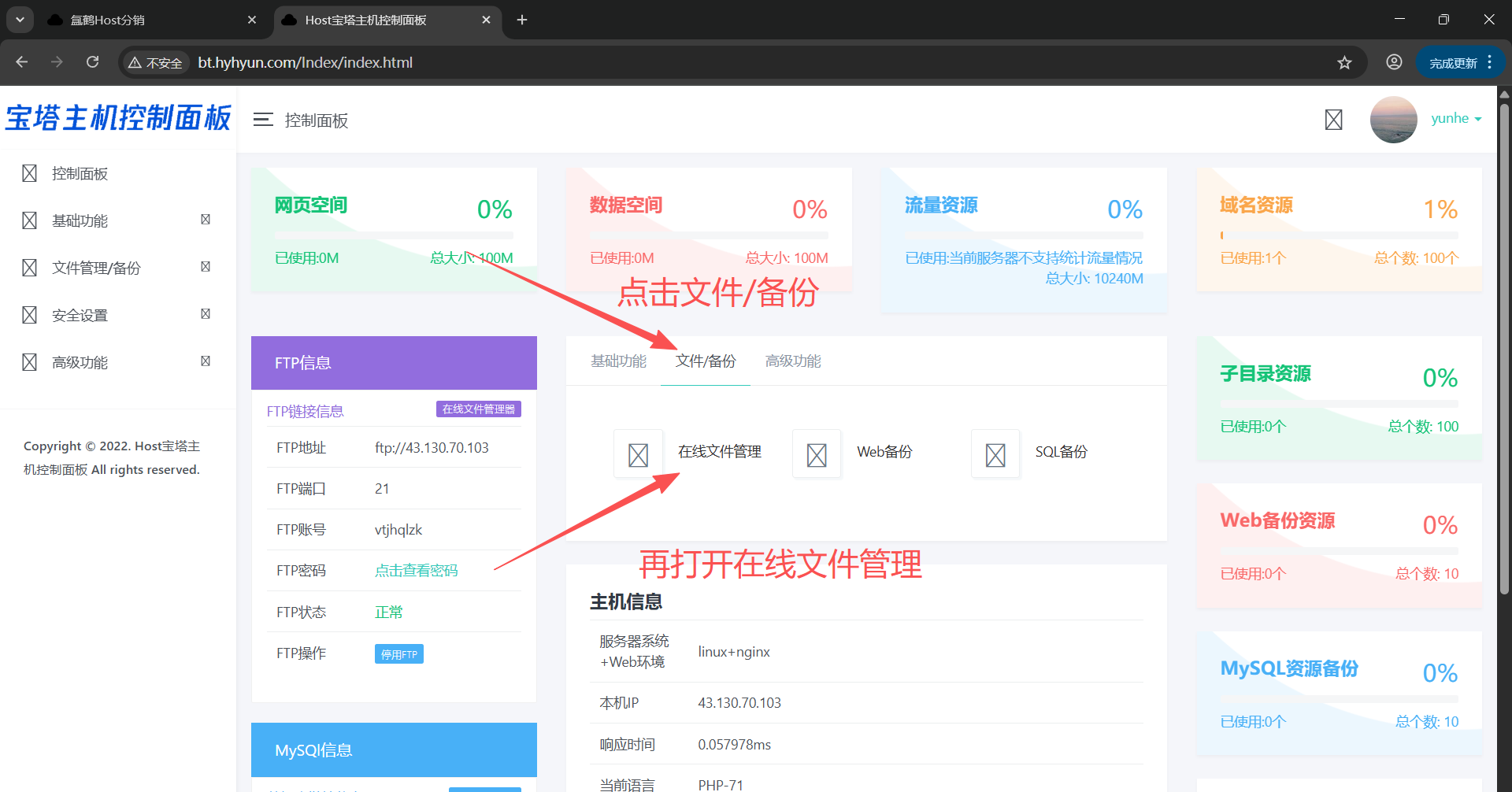The width and height of the screenshot is (1512, 792).
Task: Open the browser profile icon
Action: (1394, 62)
